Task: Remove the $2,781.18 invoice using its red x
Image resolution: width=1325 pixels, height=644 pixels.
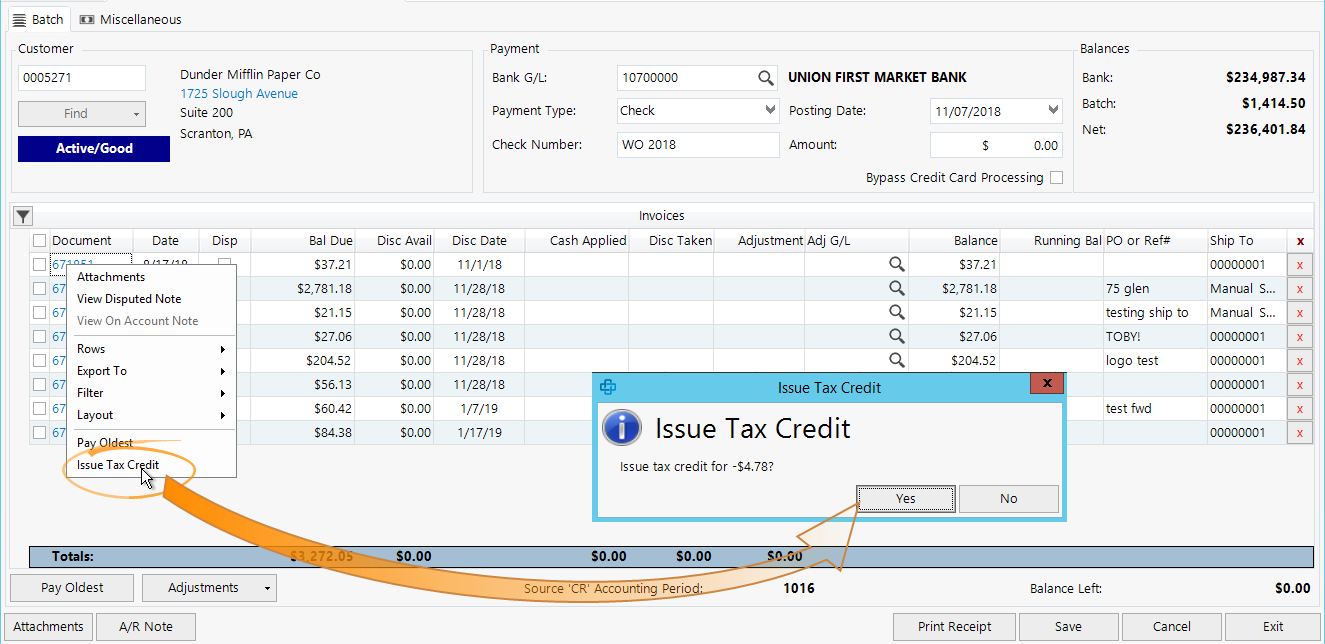Action: (1300, 288)
